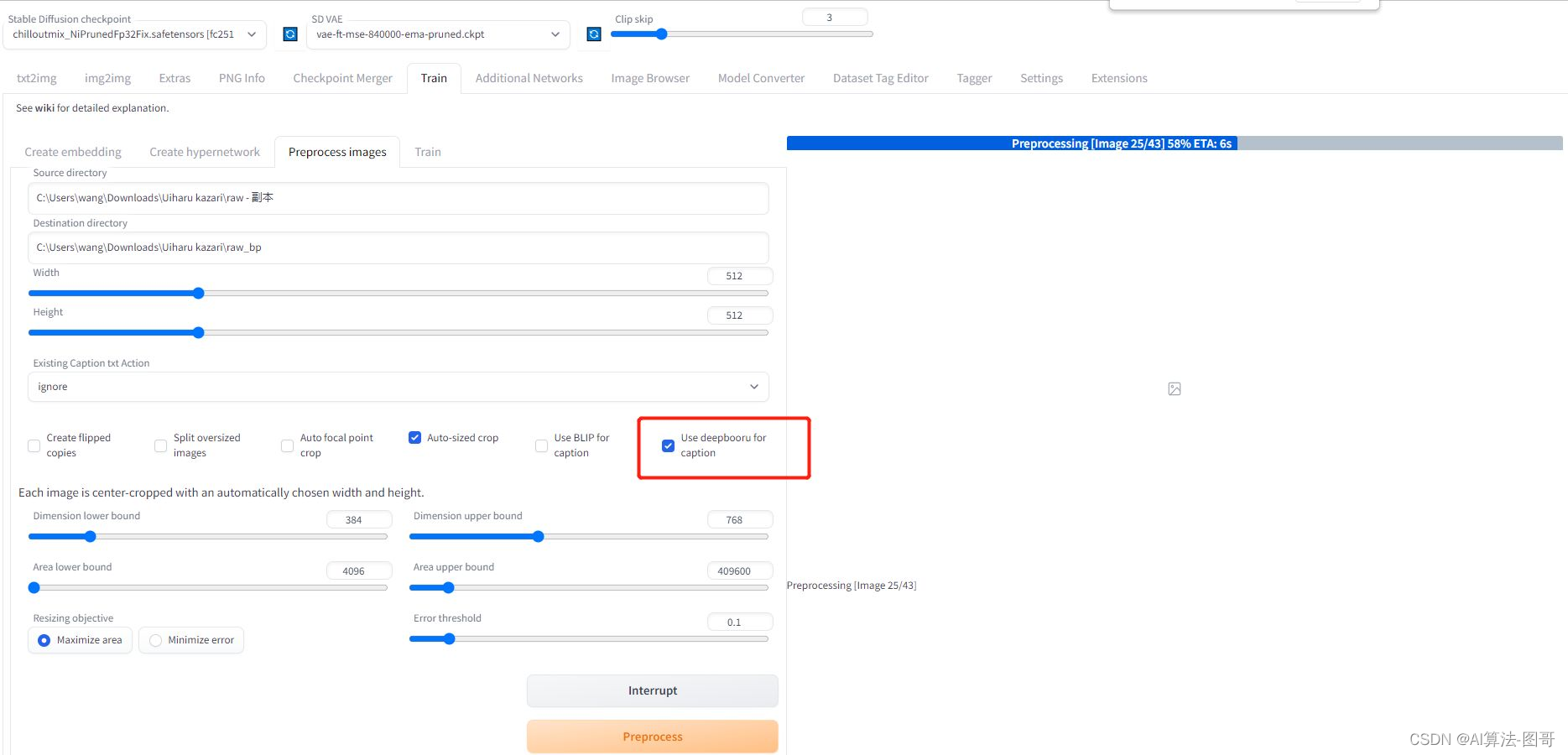Refresh the Stable Diffusion checkpoint list
This screenshot has width=1568, height=755.
(x=290, y=34)
